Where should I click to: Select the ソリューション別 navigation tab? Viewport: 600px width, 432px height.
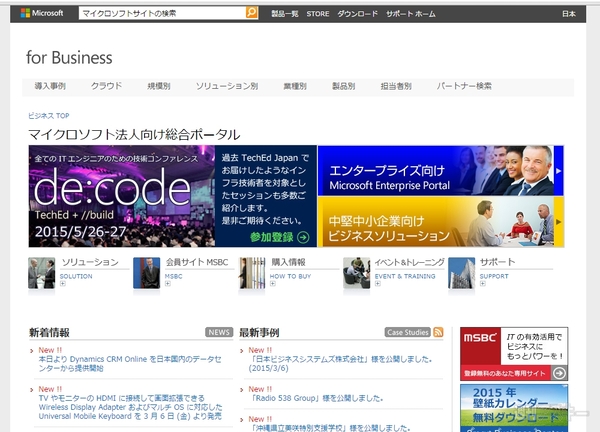[227, 86]
